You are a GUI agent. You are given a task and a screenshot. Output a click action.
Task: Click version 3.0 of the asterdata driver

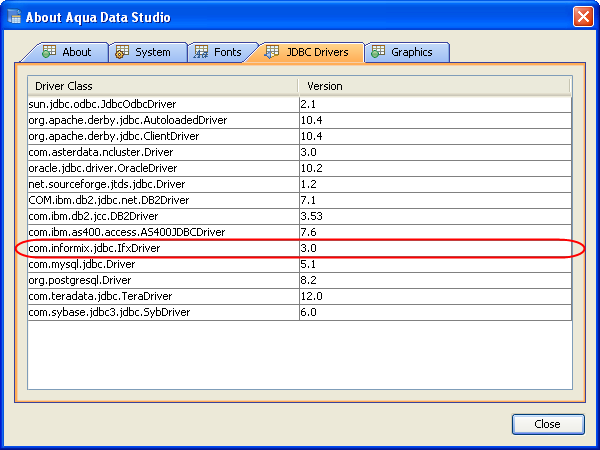308,152
